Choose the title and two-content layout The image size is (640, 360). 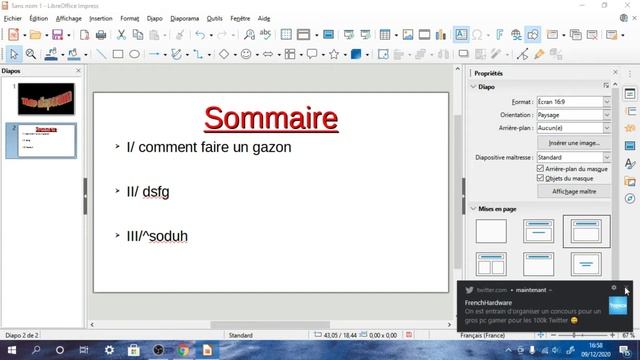point(491,264)
